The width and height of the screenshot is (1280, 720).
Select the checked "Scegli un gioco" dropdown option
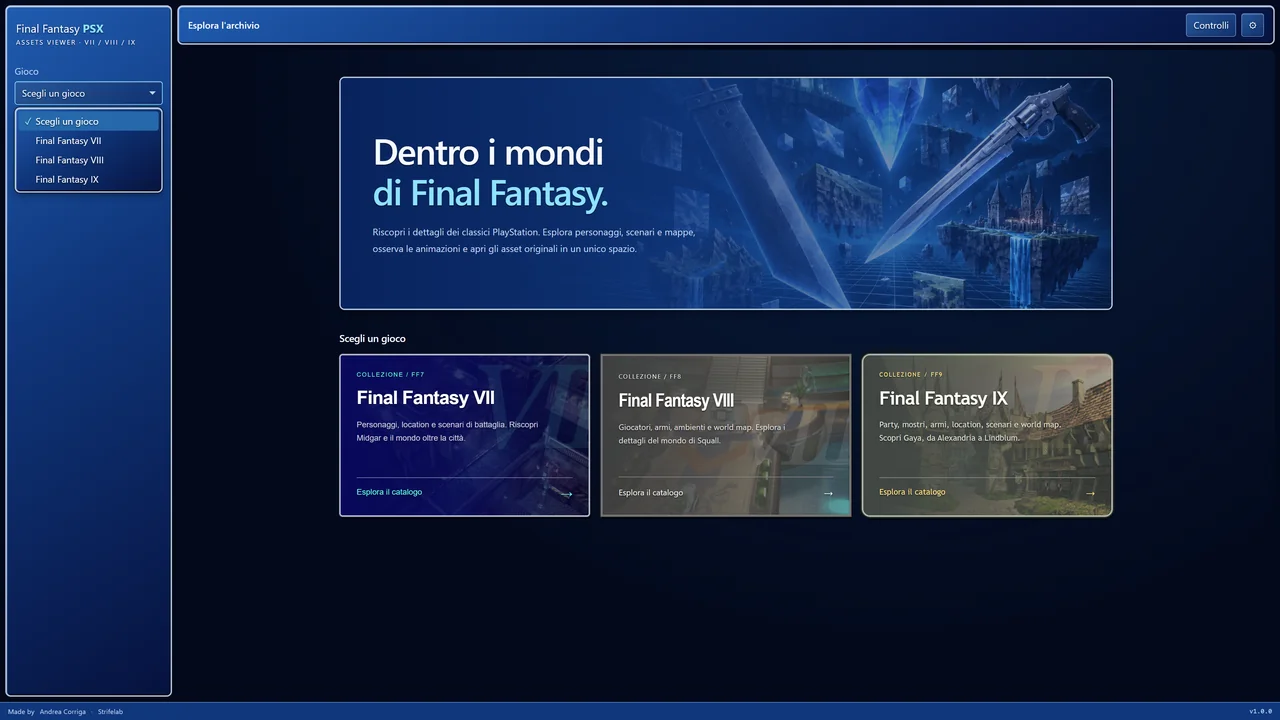(88, 121)
